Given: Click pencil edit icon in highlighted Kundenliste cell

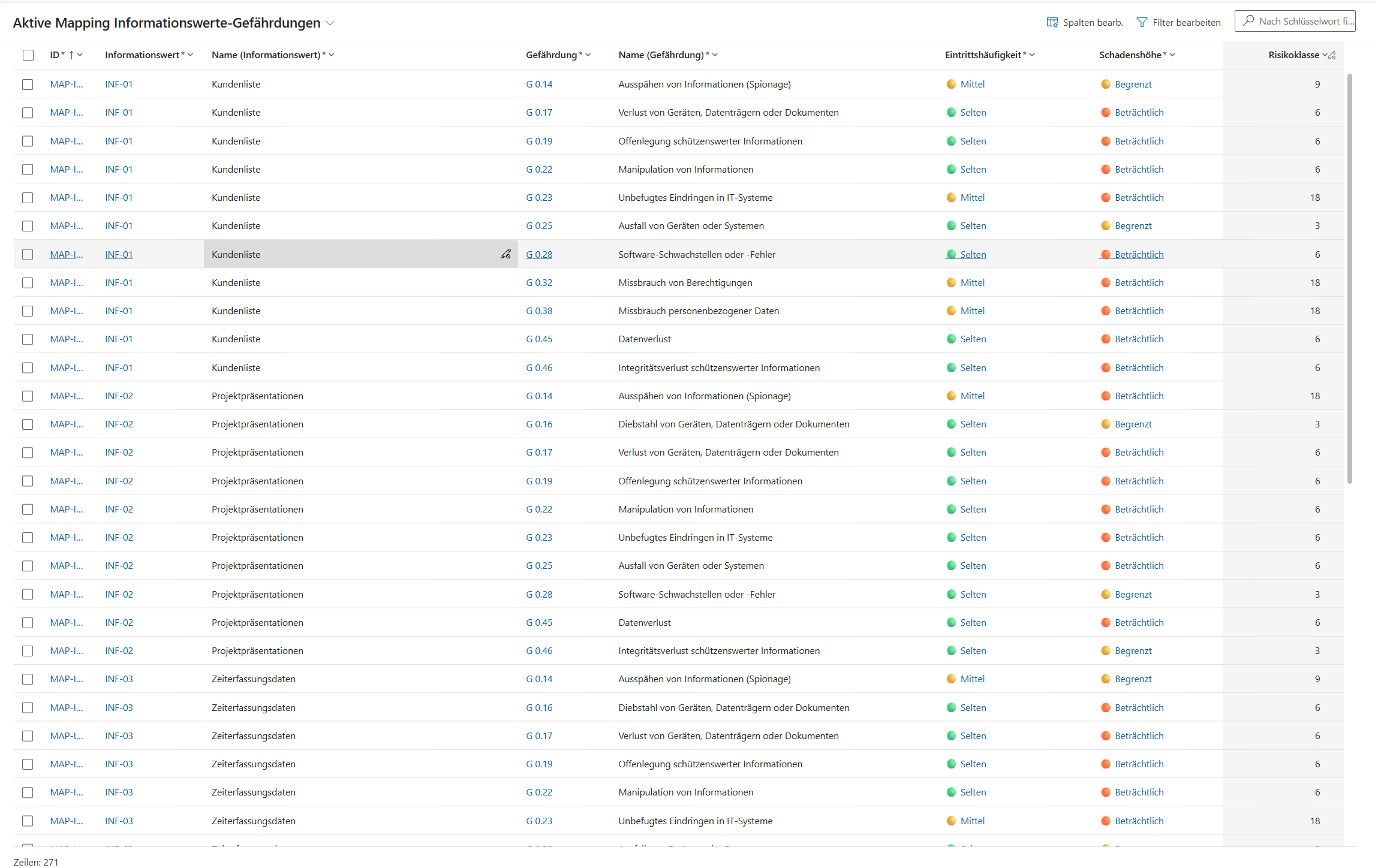Looking at the screenshot, I should [x=506, y=254].
